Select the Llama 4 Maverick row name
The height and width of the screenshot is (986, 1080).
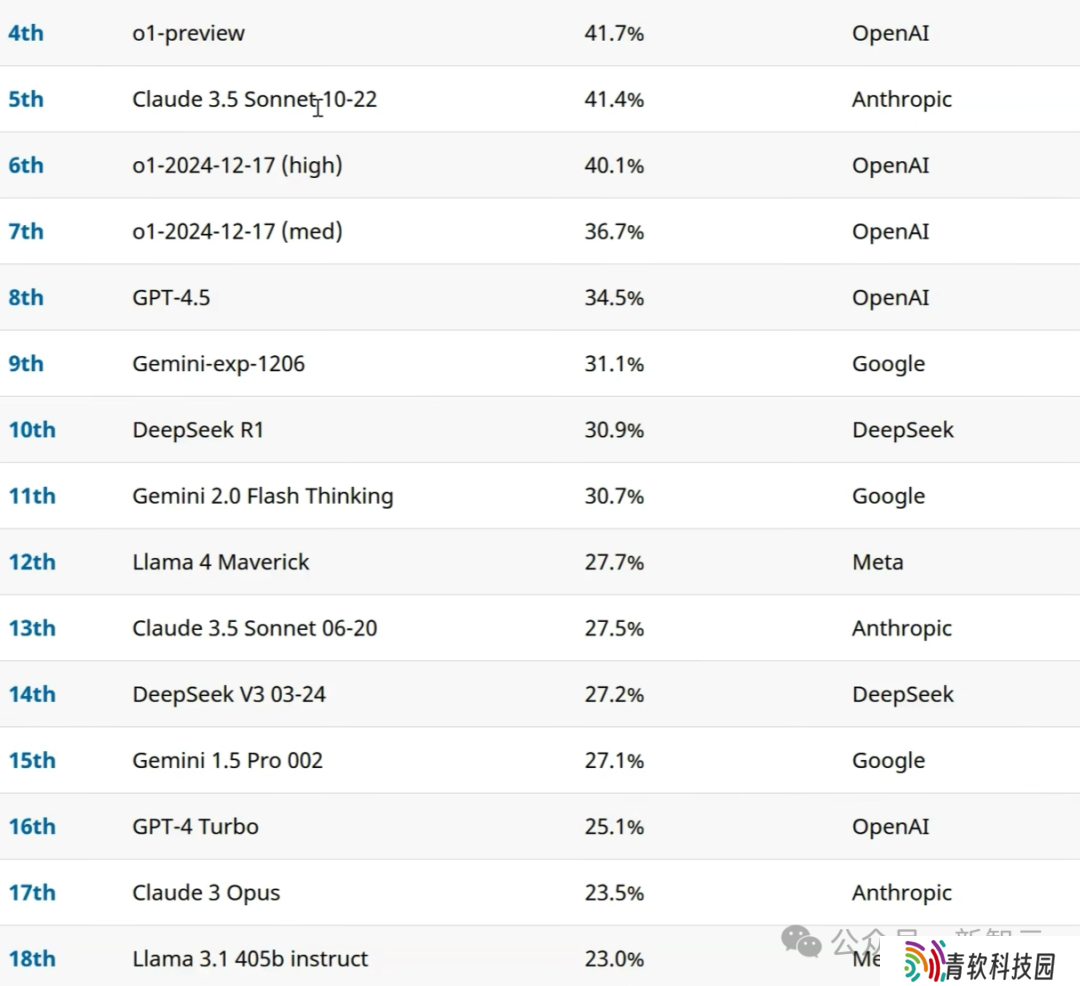tap(220, 562)
